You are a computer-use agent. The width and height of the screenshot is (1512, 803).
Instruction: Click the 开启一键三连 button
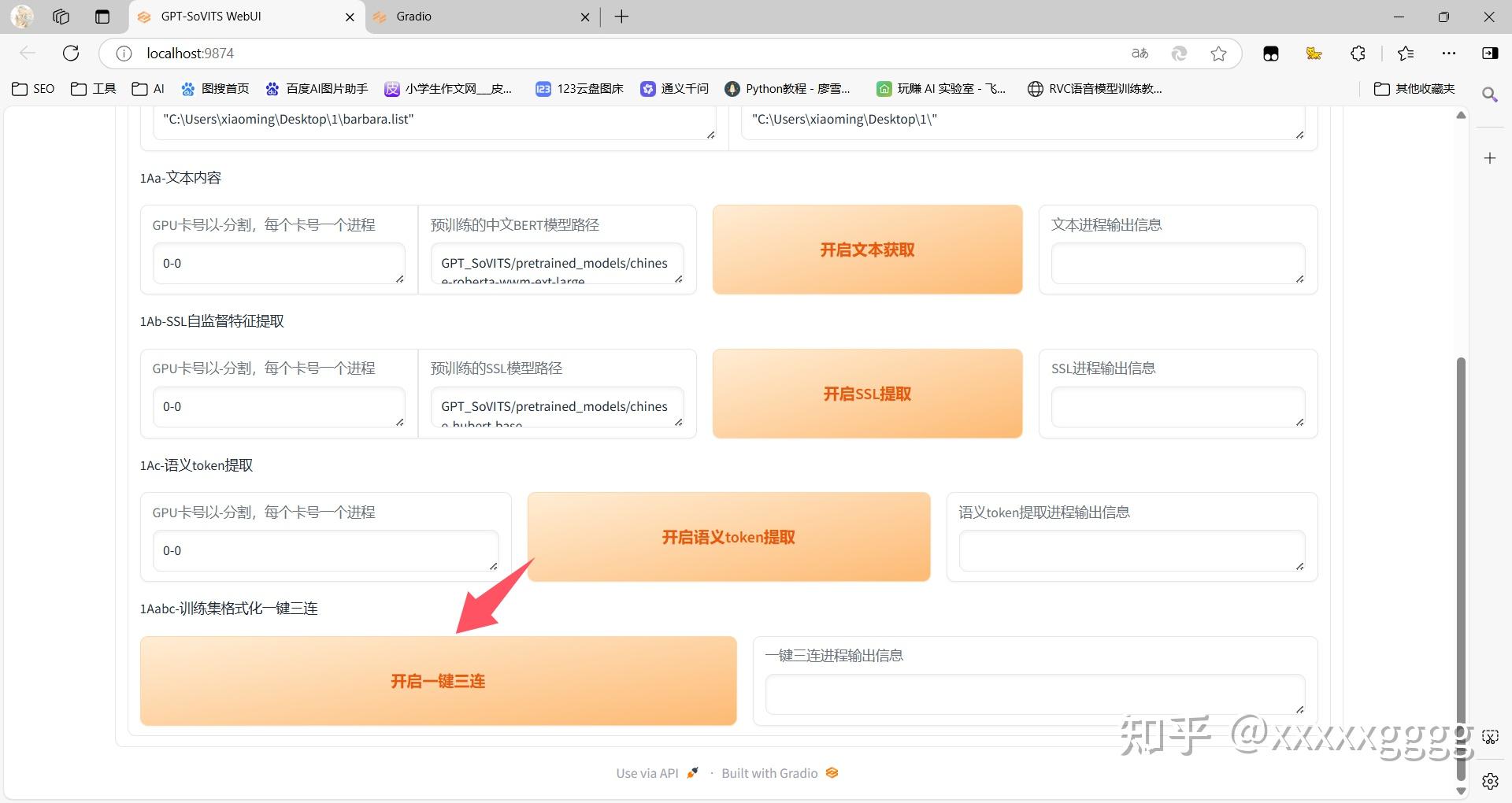tap(438, 681)
